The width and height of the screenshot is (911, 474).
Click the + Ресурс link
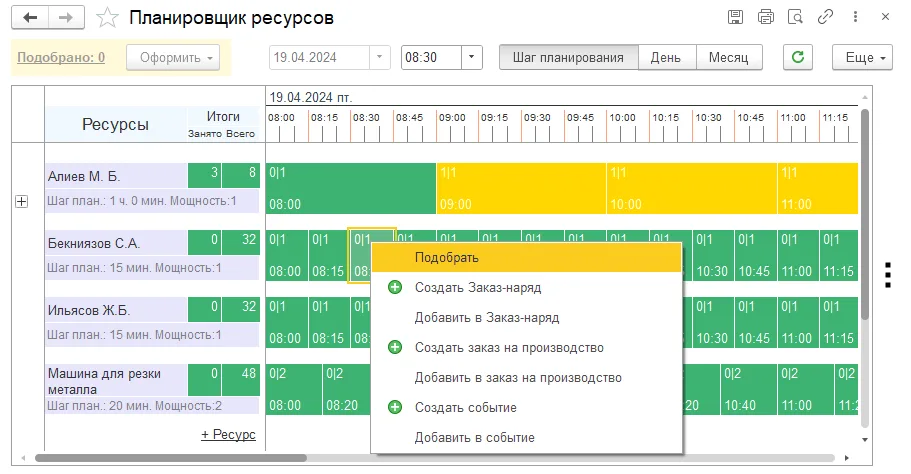pos(228,434)
